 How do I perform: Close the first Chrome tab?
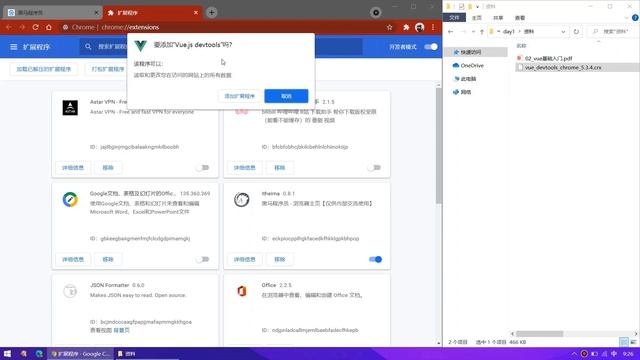pos(96,13)
